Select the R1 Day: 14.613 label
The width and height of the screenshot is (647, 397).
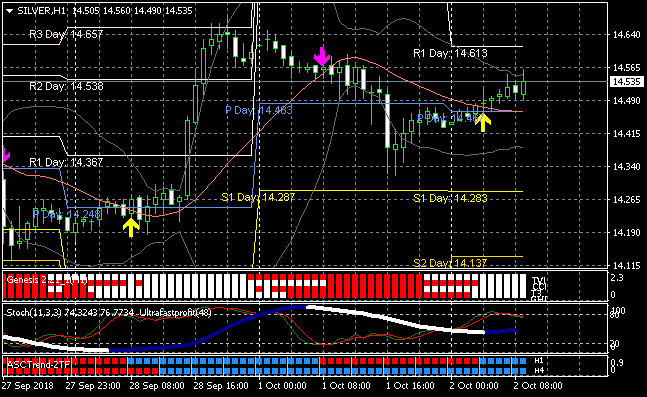450,53
